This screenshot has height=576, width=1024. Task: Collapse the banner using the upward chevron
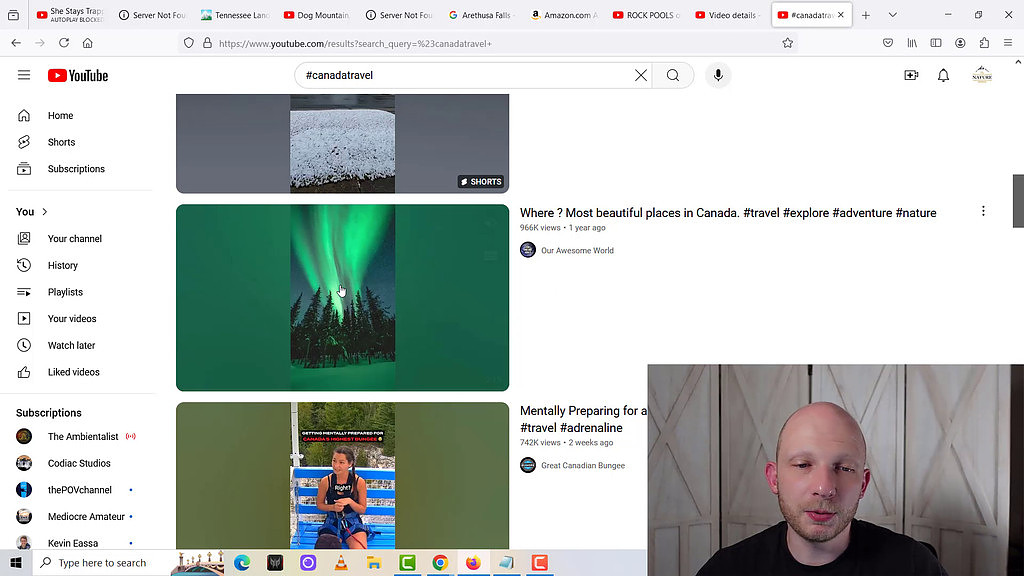point(1016,60)
